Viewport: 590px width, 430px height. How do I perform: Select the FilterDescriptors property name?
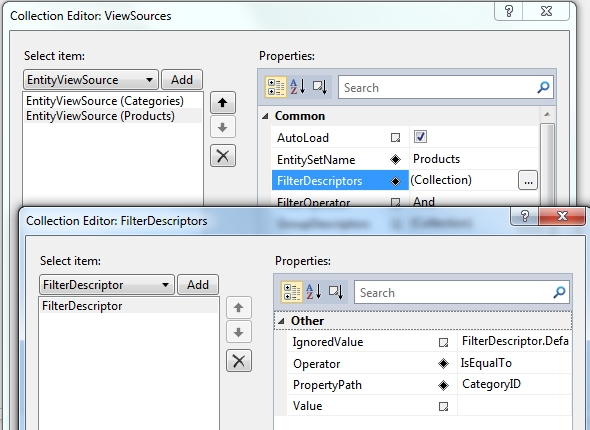click(319, 181)
